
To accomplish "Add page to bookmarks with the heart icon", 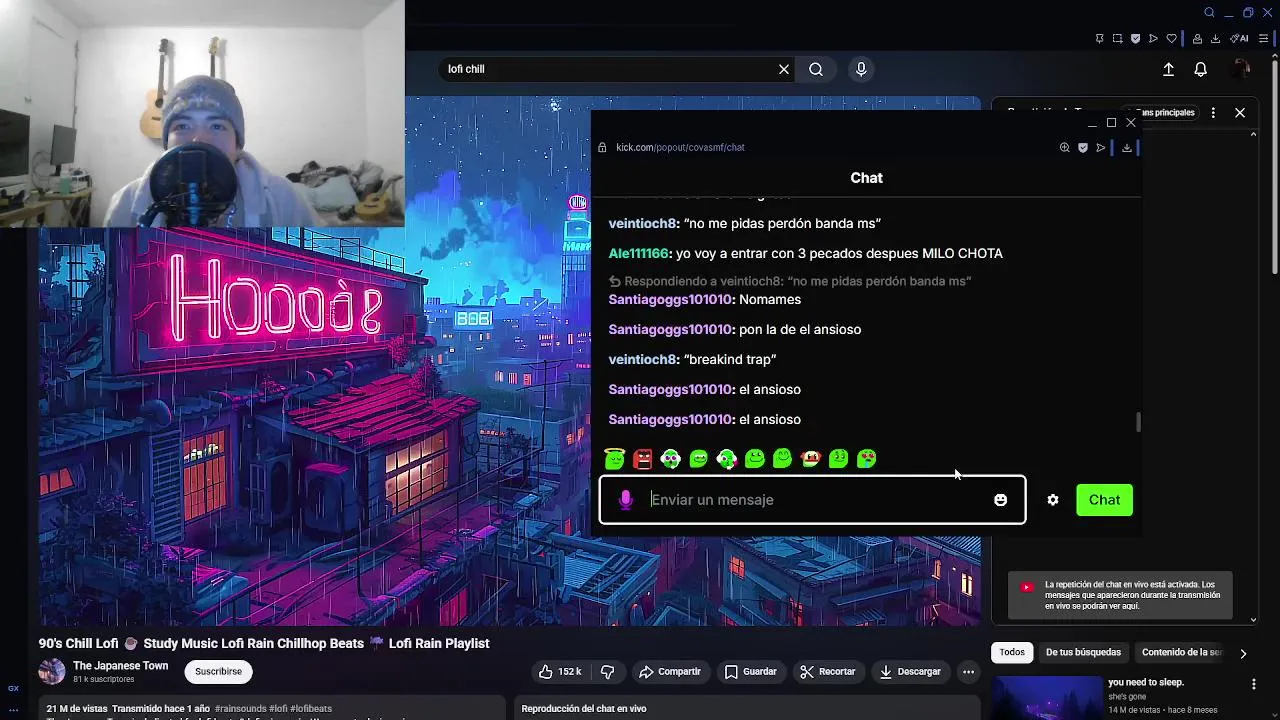I will click(x=1171, y=39).
